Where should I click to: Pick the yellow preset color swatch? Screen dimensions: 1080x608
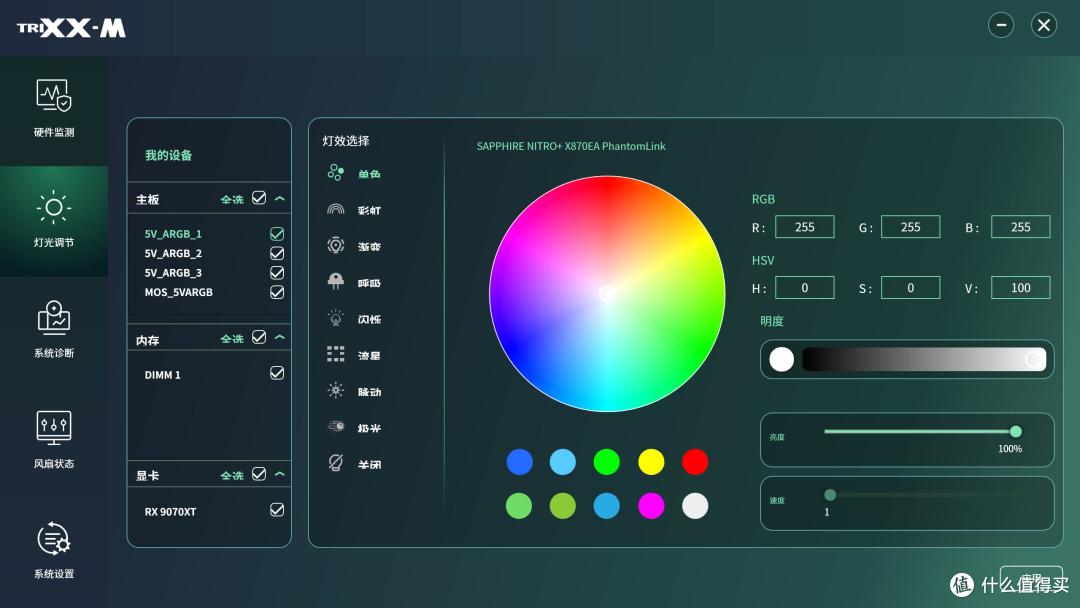point(651,461)
